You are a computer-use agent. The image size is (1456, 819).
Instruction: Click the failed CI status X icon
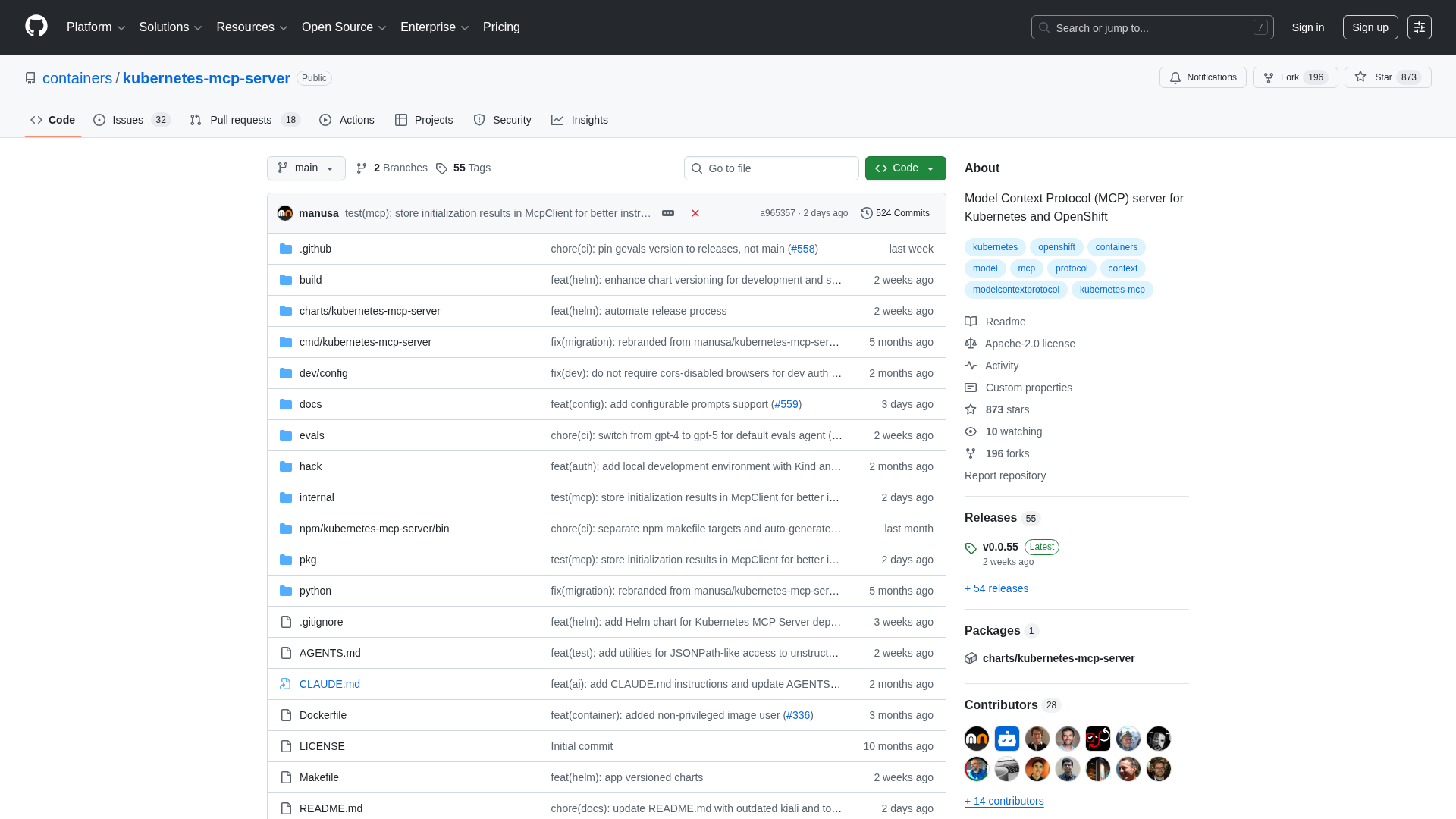(x=695, y=213)
